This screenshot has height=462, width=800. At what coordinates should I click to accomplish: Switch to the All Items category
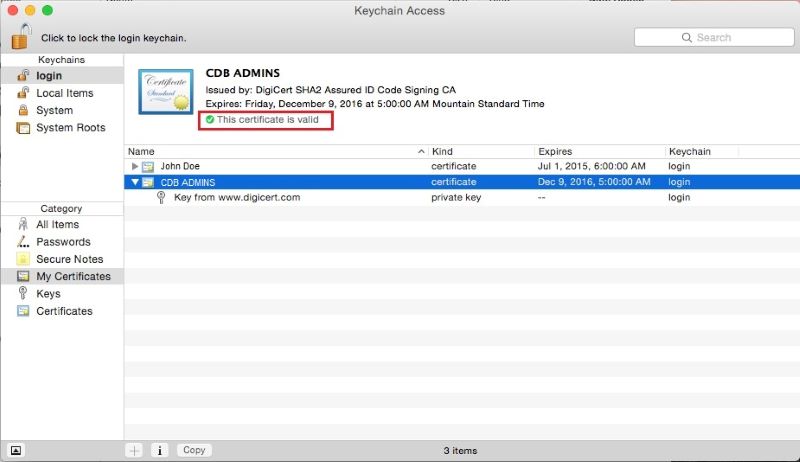(57, 225)
